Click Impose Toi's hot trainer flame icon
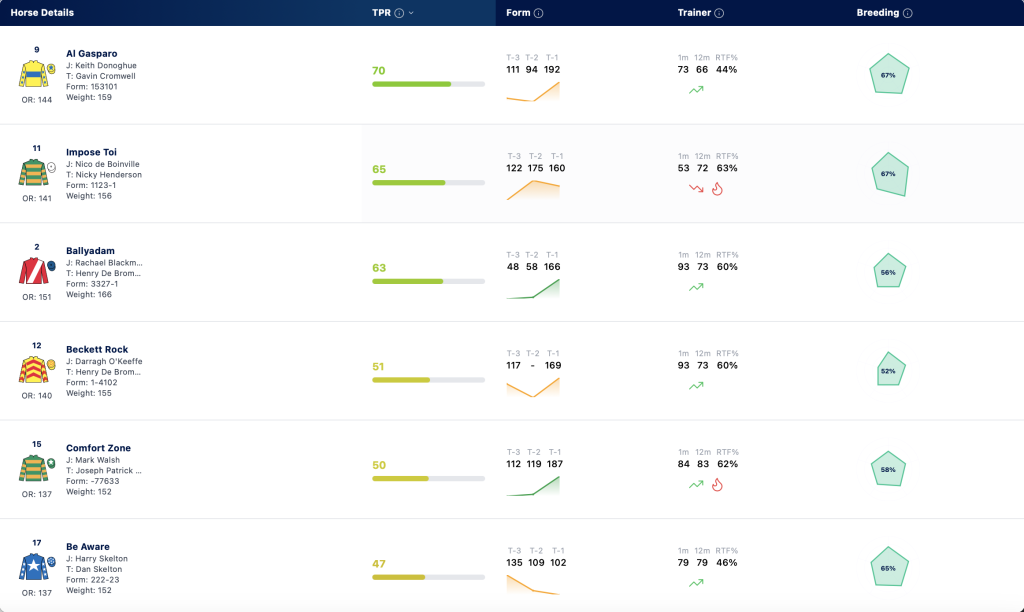The height and width of the screenshot is (612, 1024). 717,189
